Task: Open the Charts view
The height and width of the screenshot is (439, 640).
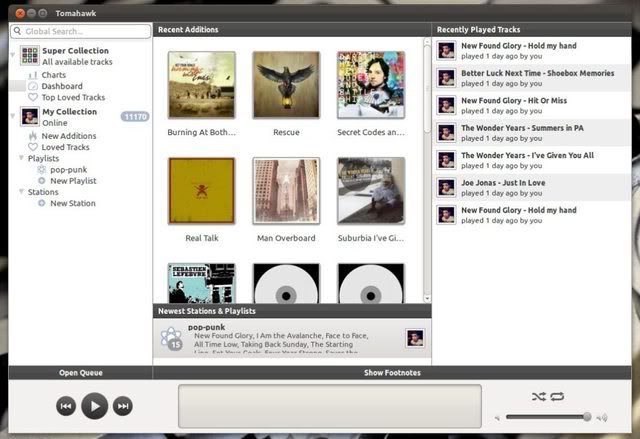Action: [x=53, y=75]
